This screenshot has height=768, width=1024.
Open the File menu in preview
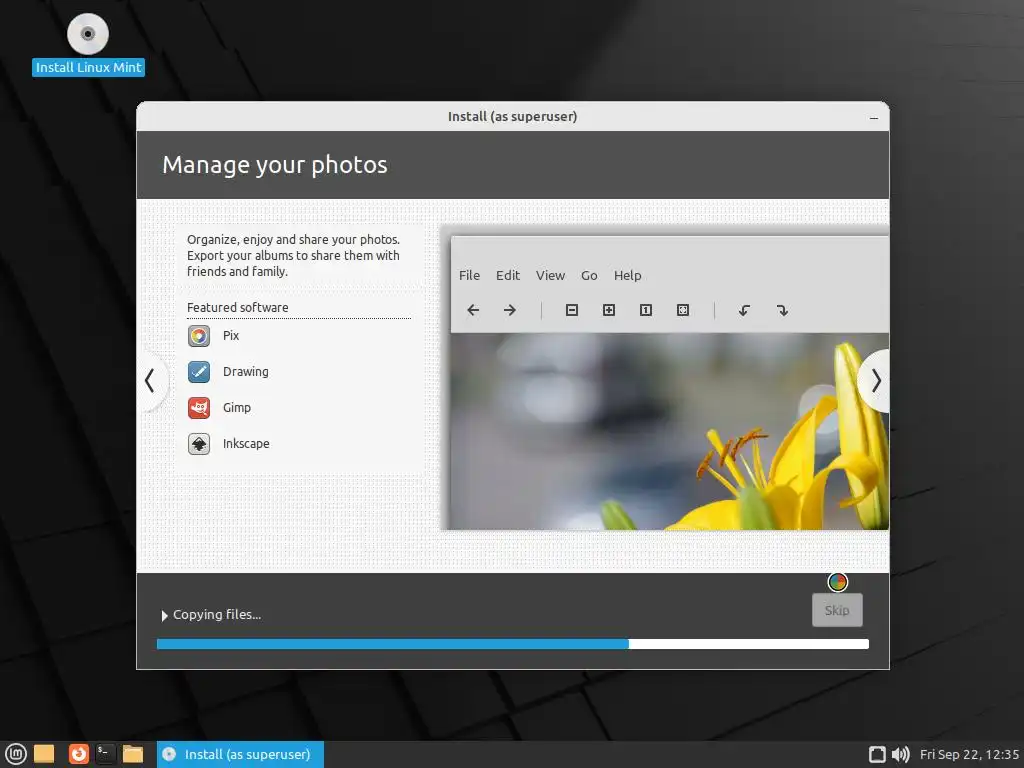(469, 276)
